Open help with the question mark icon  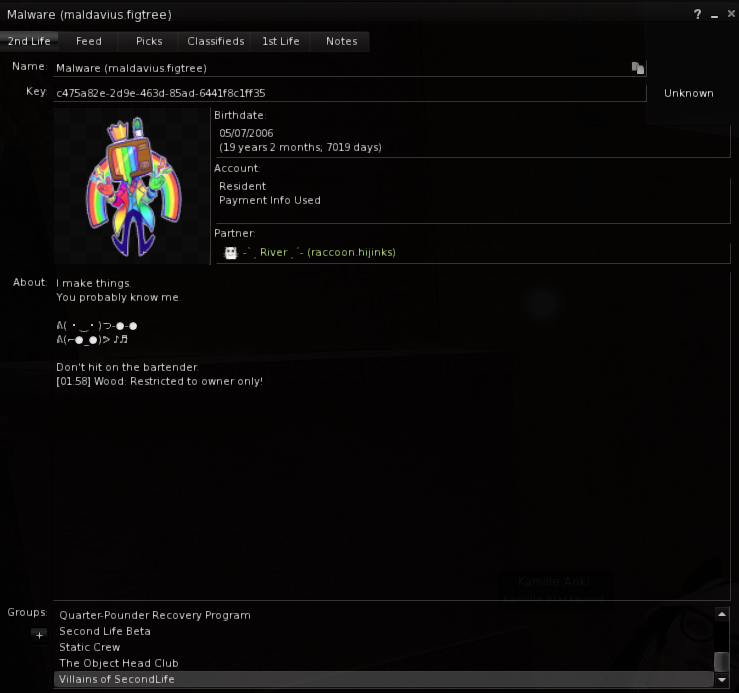pyautogui.click(x=698, y=14)
